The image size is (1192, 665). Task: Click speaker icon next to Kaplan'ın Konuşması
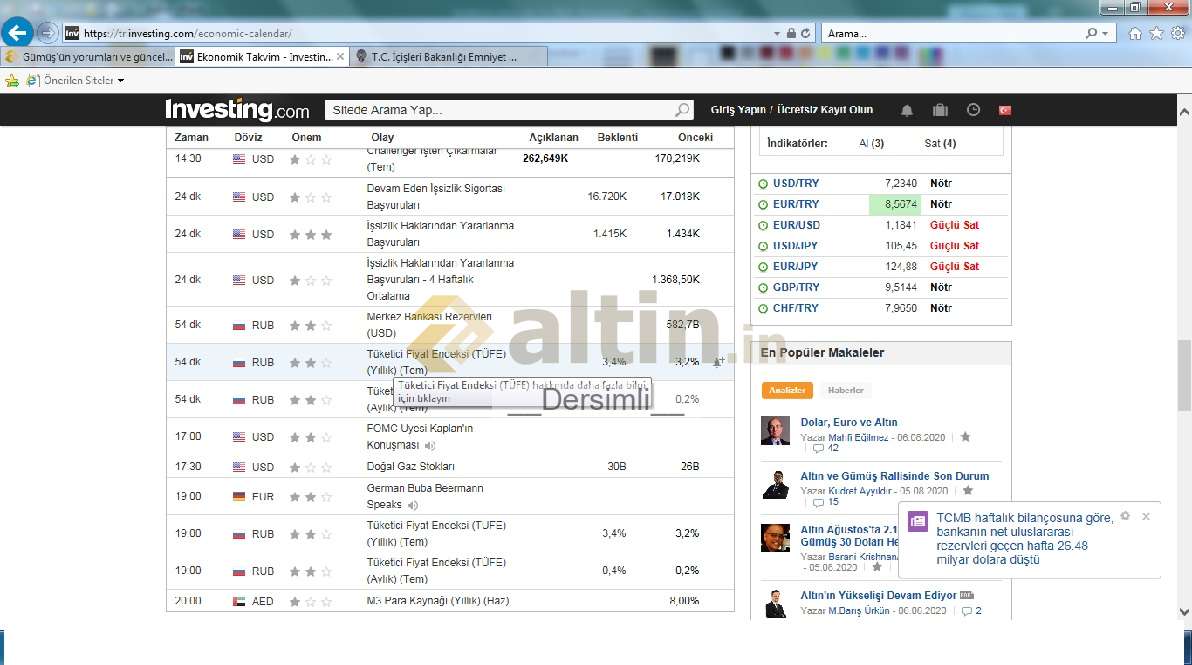tap(430, 445)
